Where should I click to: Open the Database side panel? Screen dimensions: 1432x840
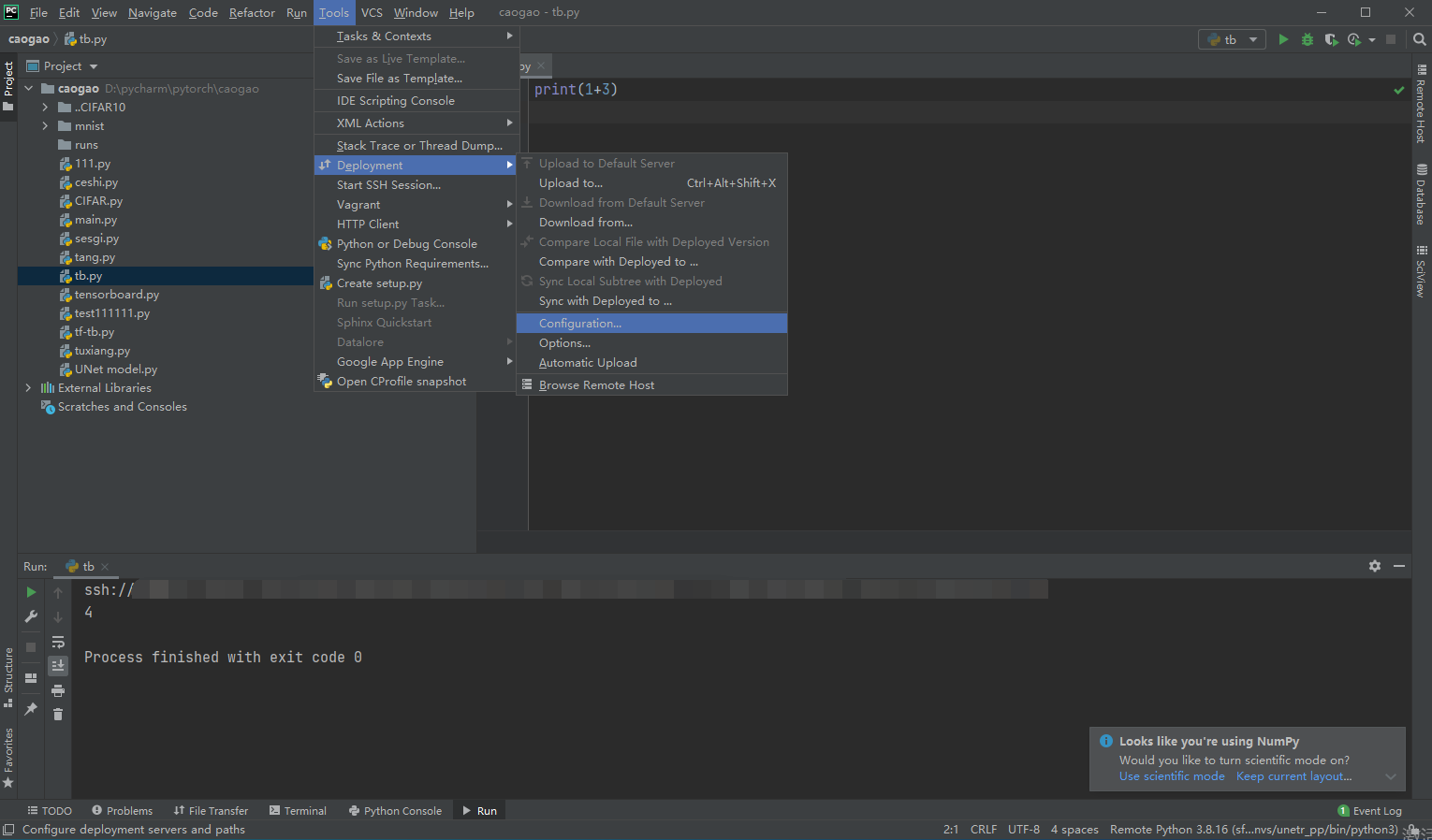pos(1421,195)
